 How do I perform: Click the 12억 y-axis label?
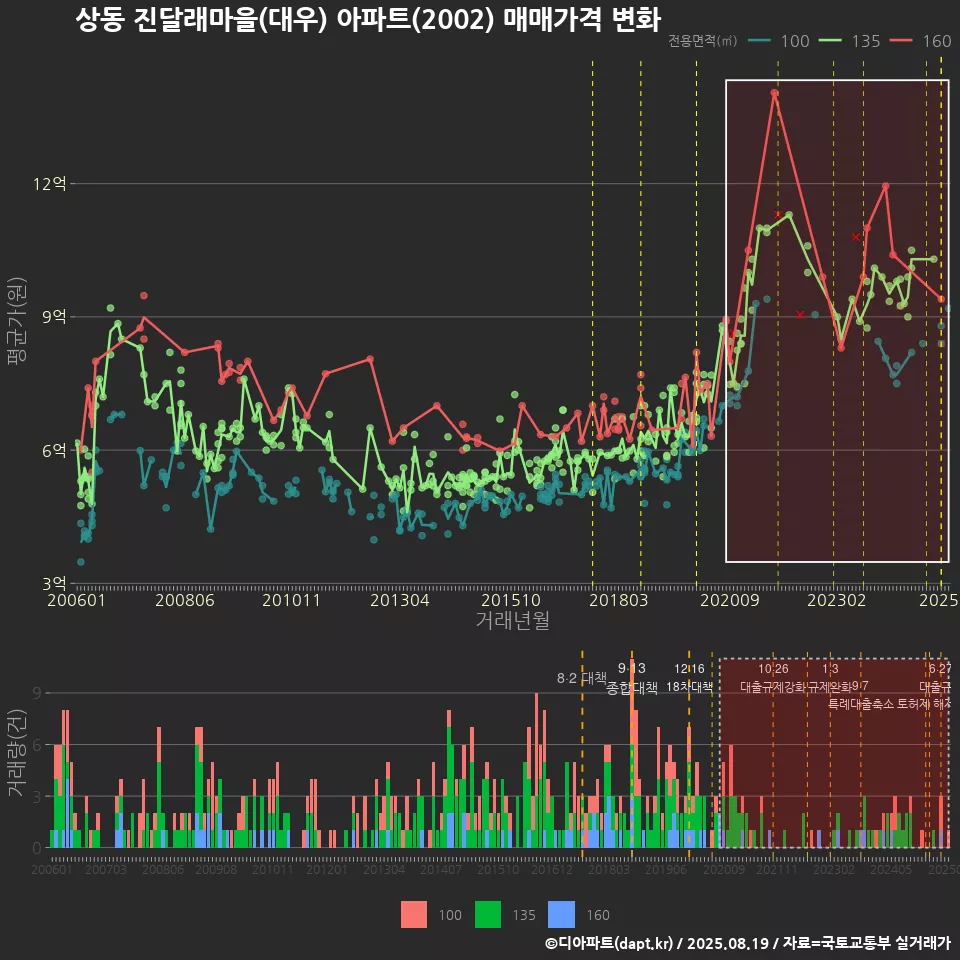pyautogui.click(x=50, y=184)
